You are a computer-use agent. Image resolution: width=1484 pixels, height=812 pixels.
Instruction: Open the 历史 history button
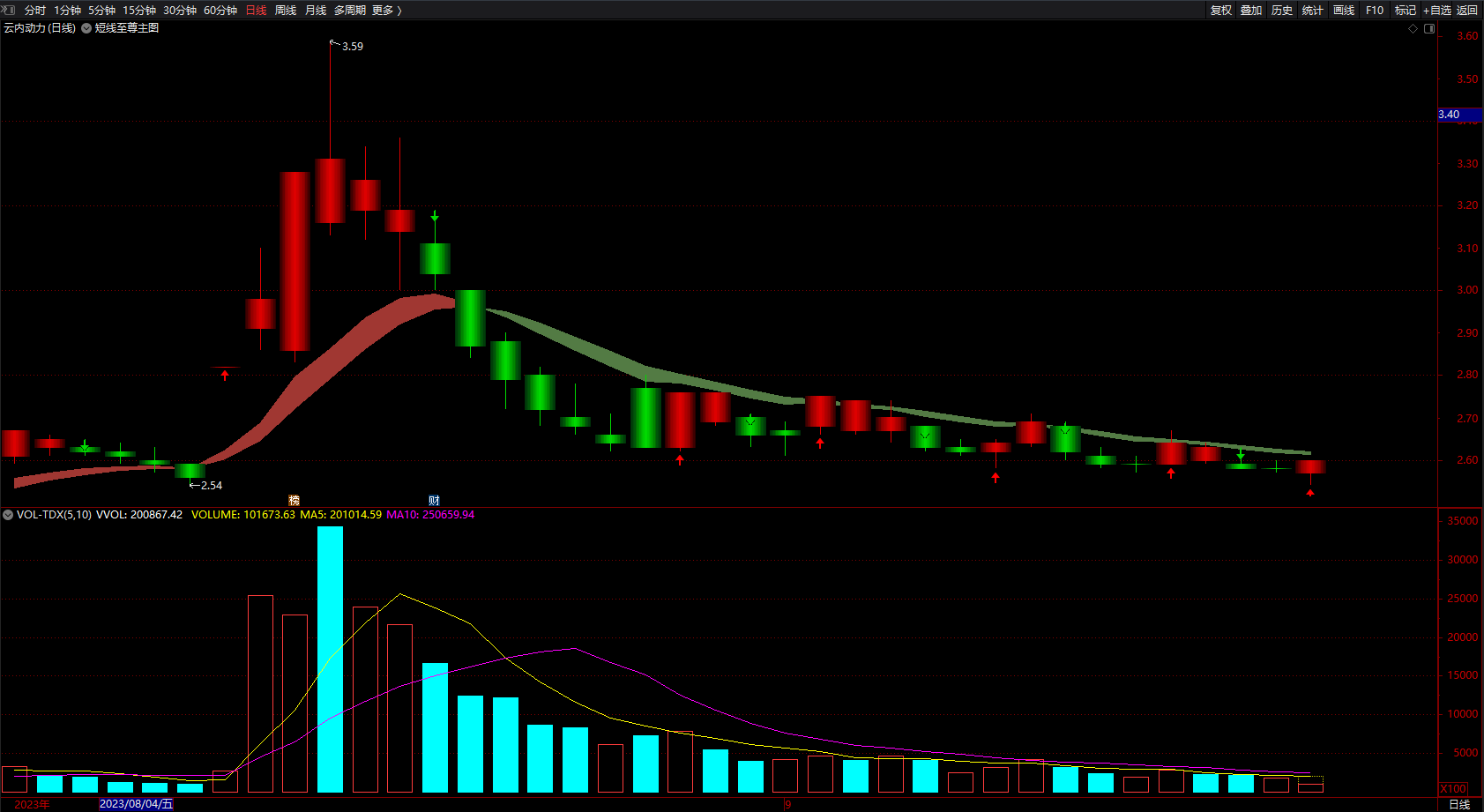tap(1282, 11)
